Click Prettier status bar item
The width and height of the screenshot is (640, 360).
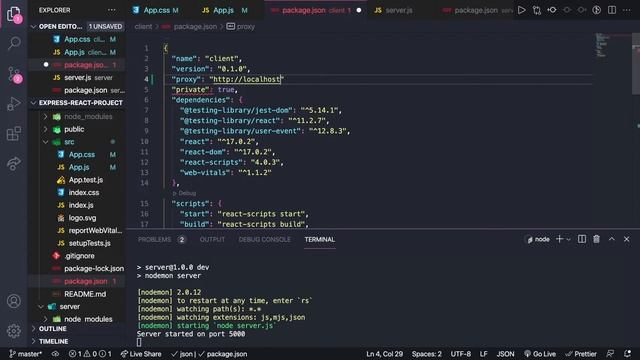(581, 354)
